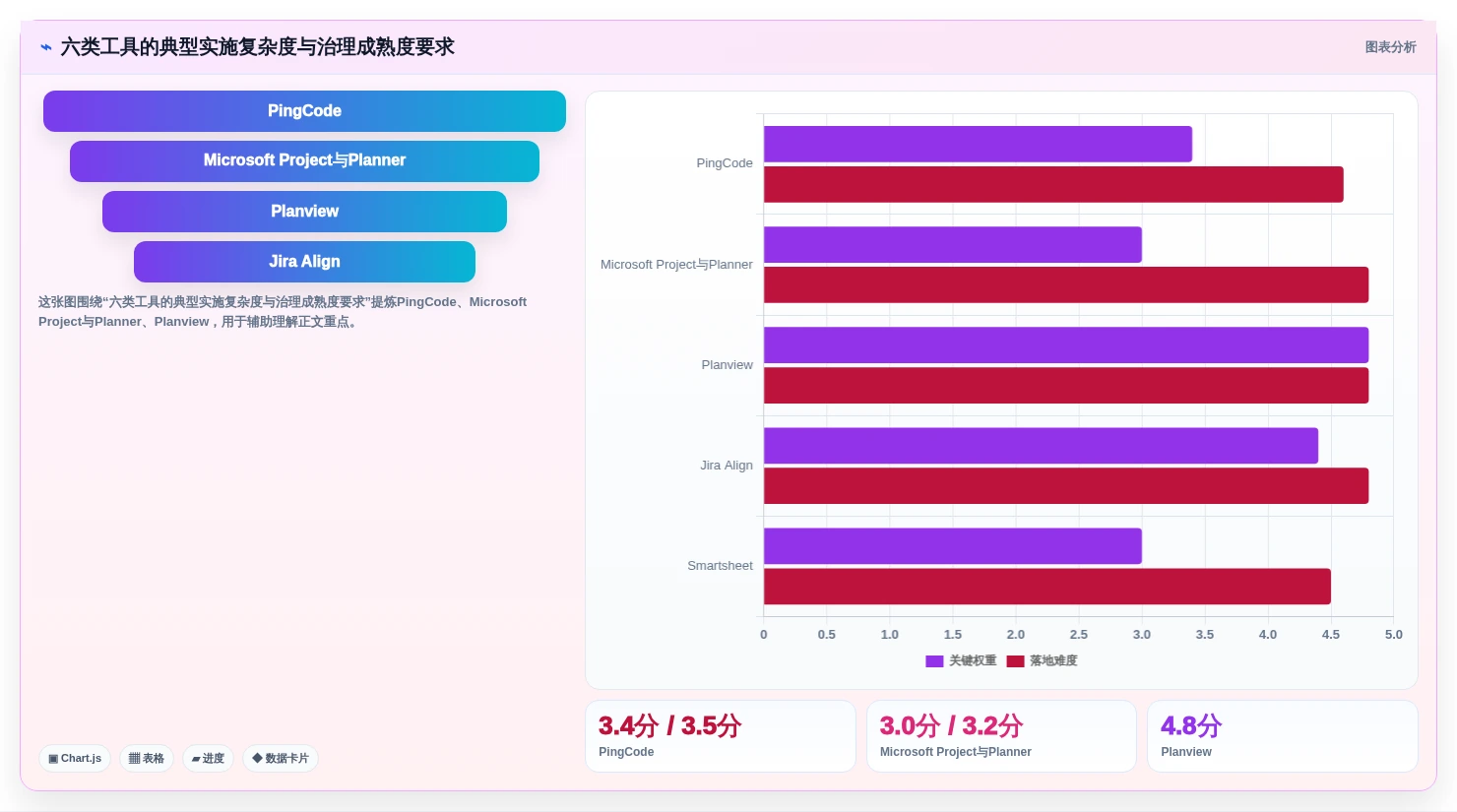The width and height of the screenshot is (1457, 812).
Task: Click the 数据卡片 tag chip
Action: (x=281, y=758)
